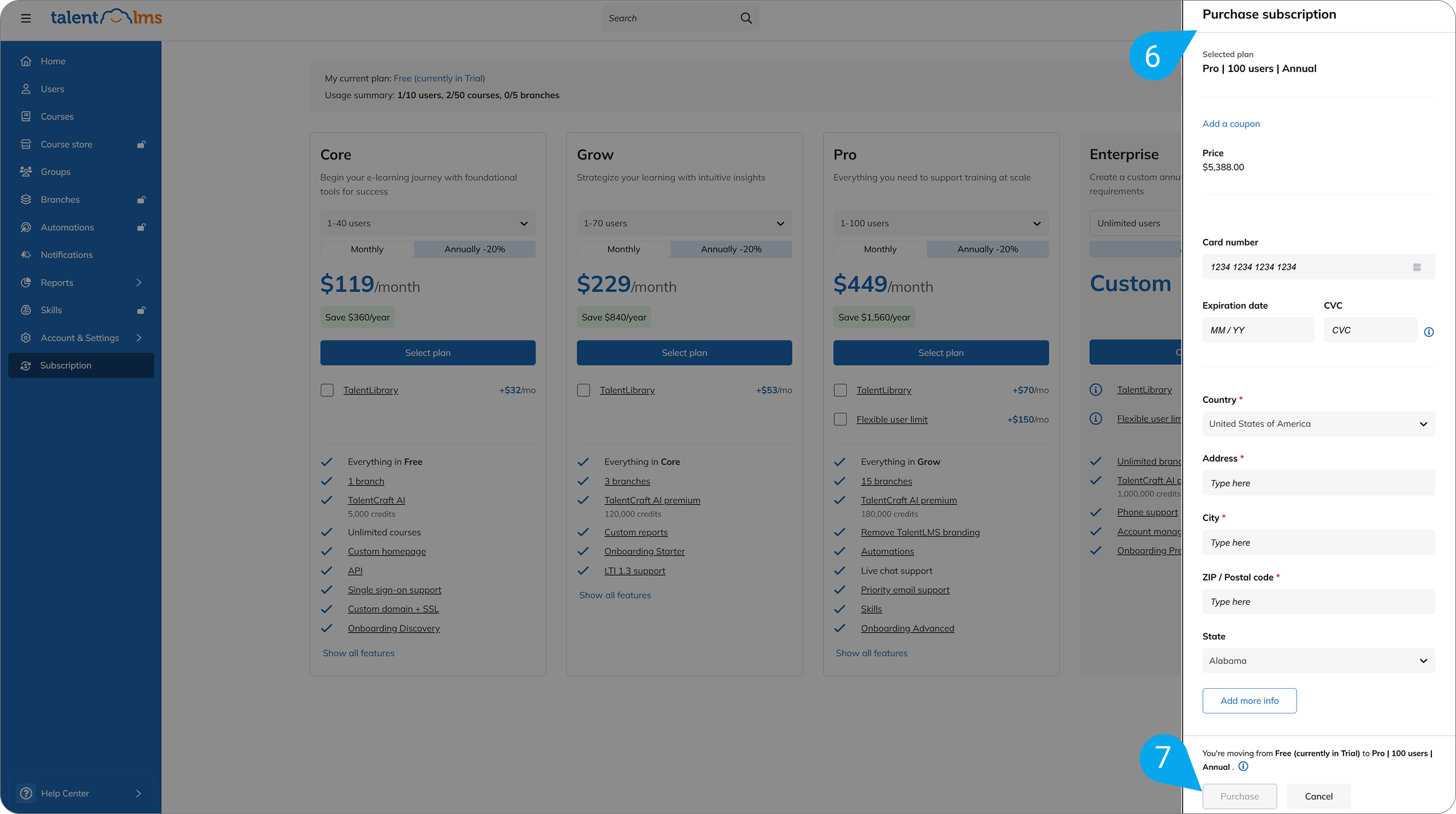
Task: Click the Branches sidebar icon
Action: (x=26, y=199)
